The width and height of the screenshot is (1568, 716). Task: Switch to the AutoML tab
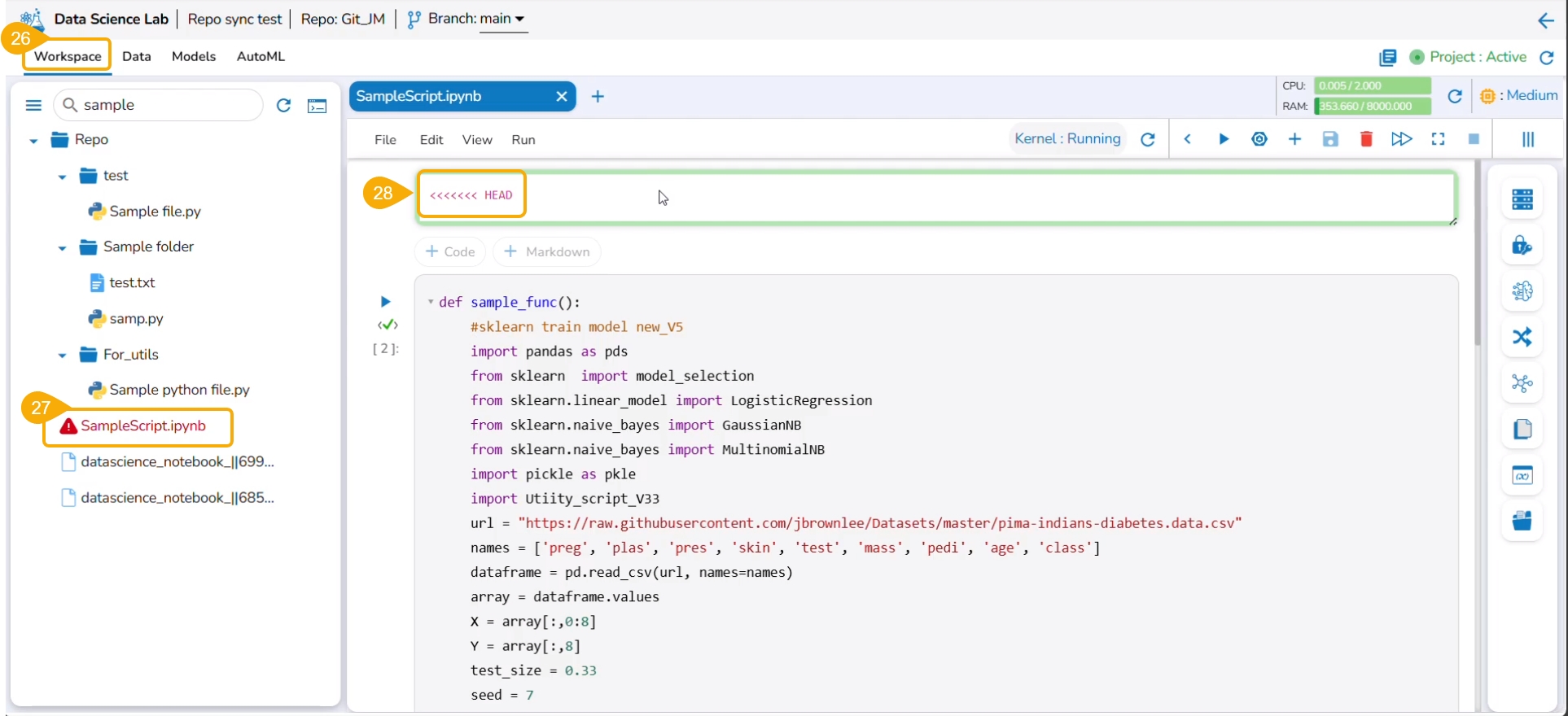pyautogui.click(x=261, y=56)
